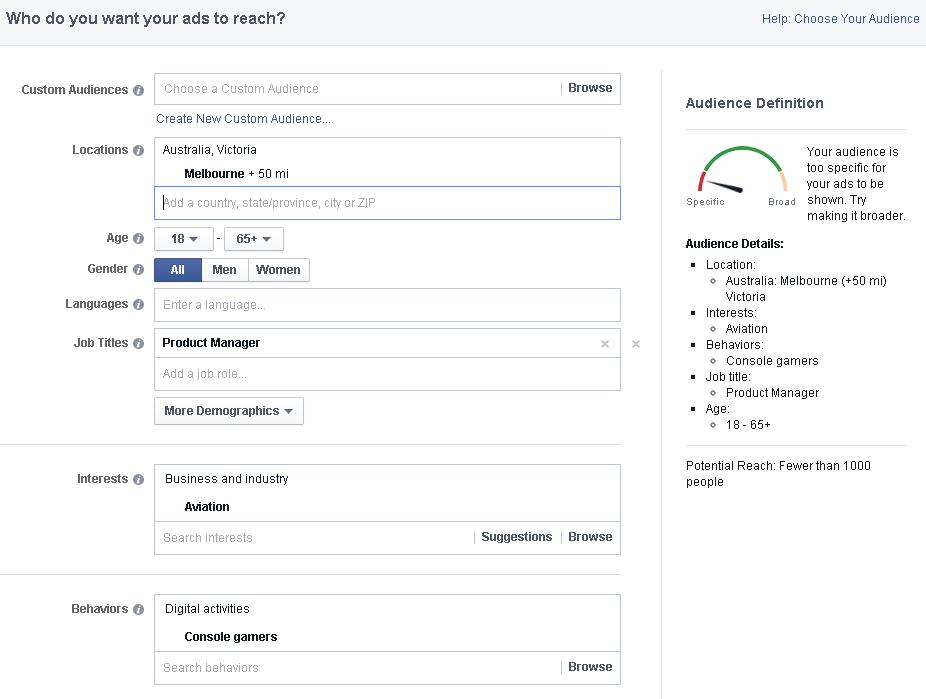
Task: Click the Behaviors info icon
Action: click(138, 609)
